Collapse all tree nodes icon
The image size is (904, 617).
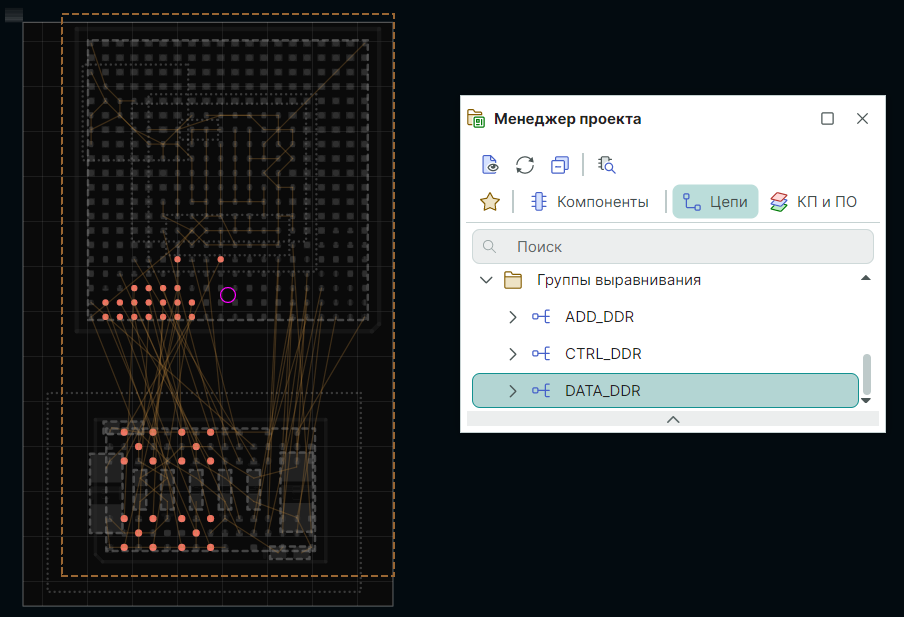[x=560, y=165]
